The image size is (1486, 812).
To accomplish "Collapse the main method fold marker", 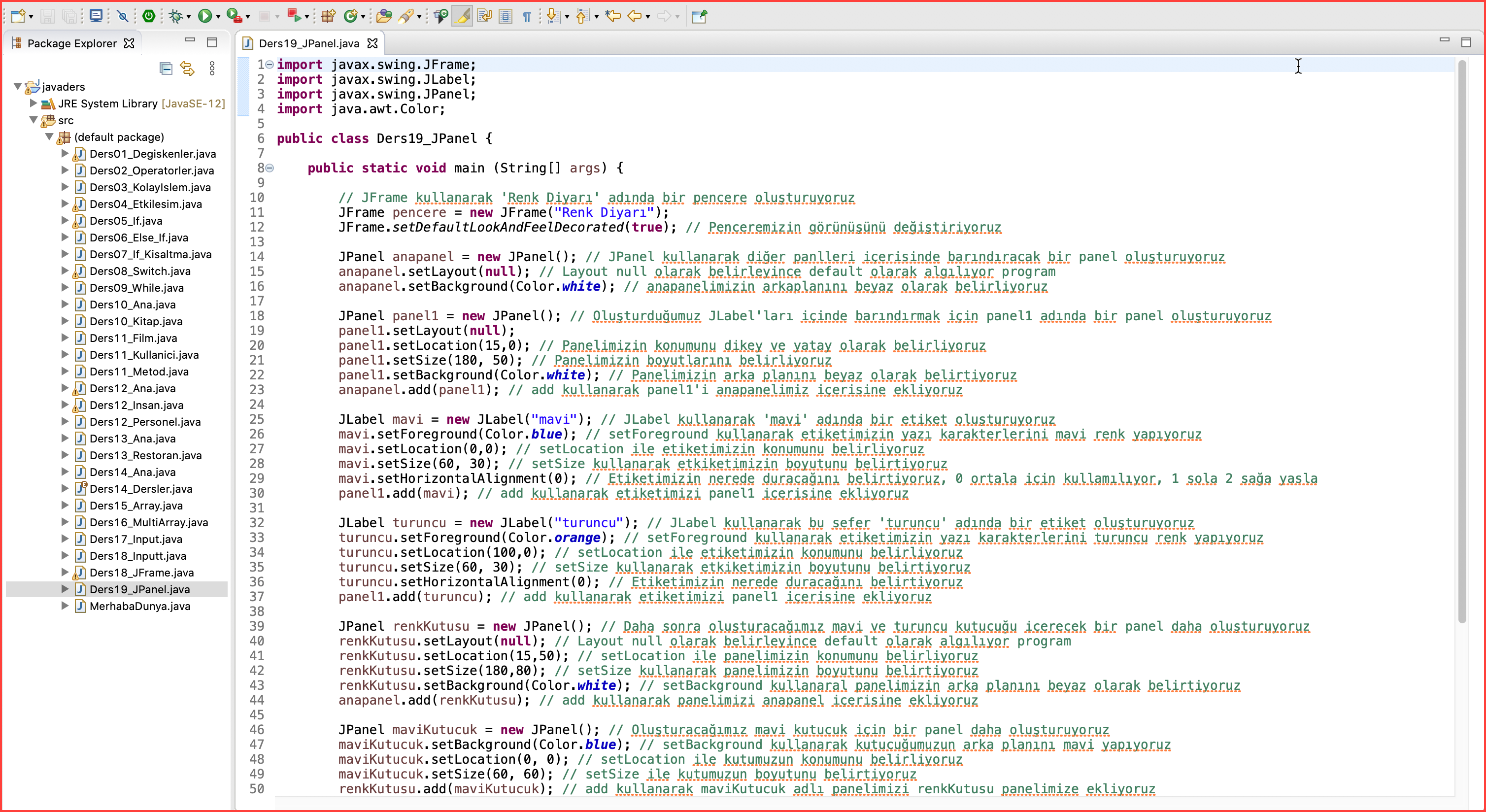I will pyautogui.click(x=270, y=168).
